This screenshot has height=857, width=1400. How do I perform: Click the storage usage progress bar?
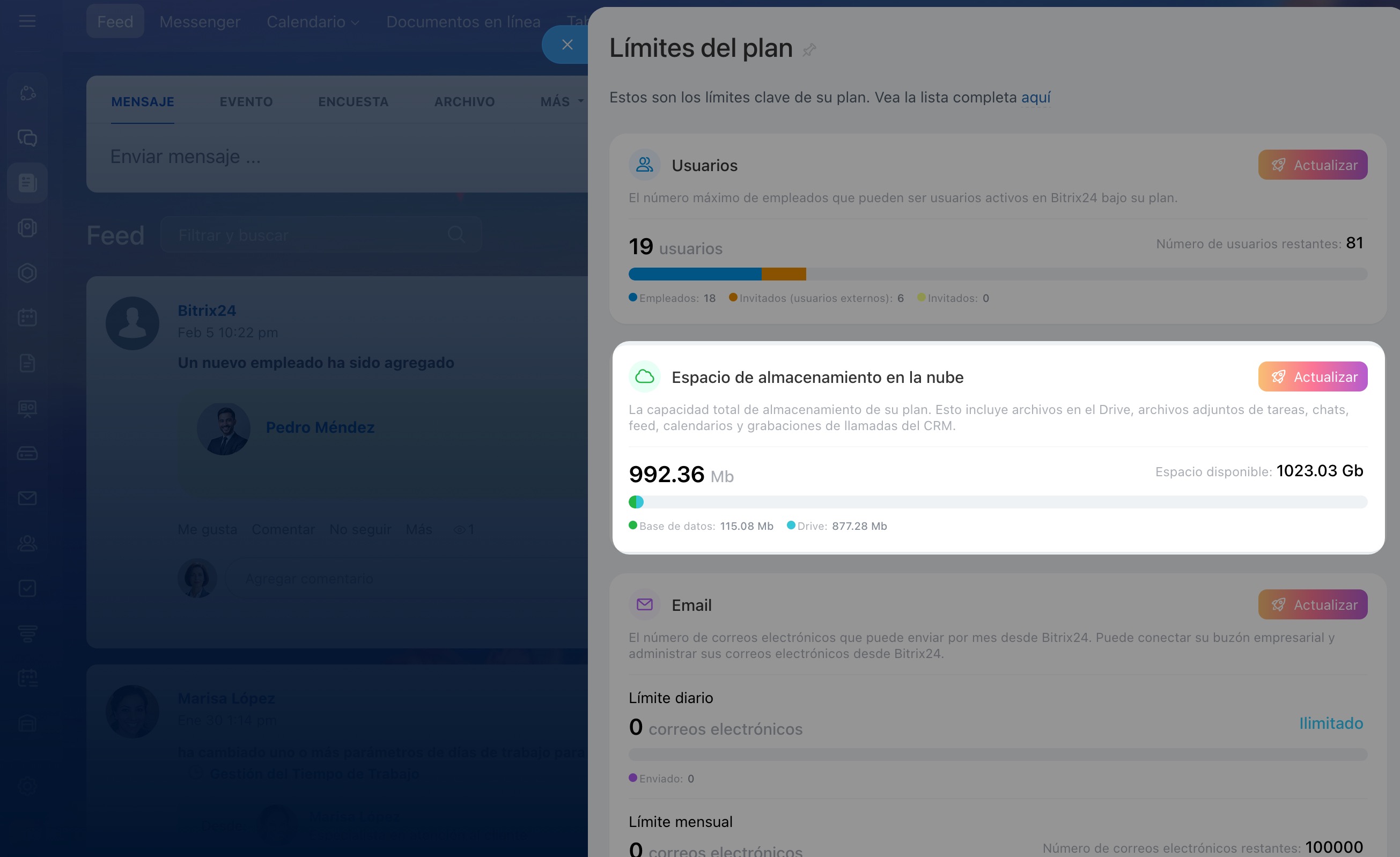[x=997, y=502]
